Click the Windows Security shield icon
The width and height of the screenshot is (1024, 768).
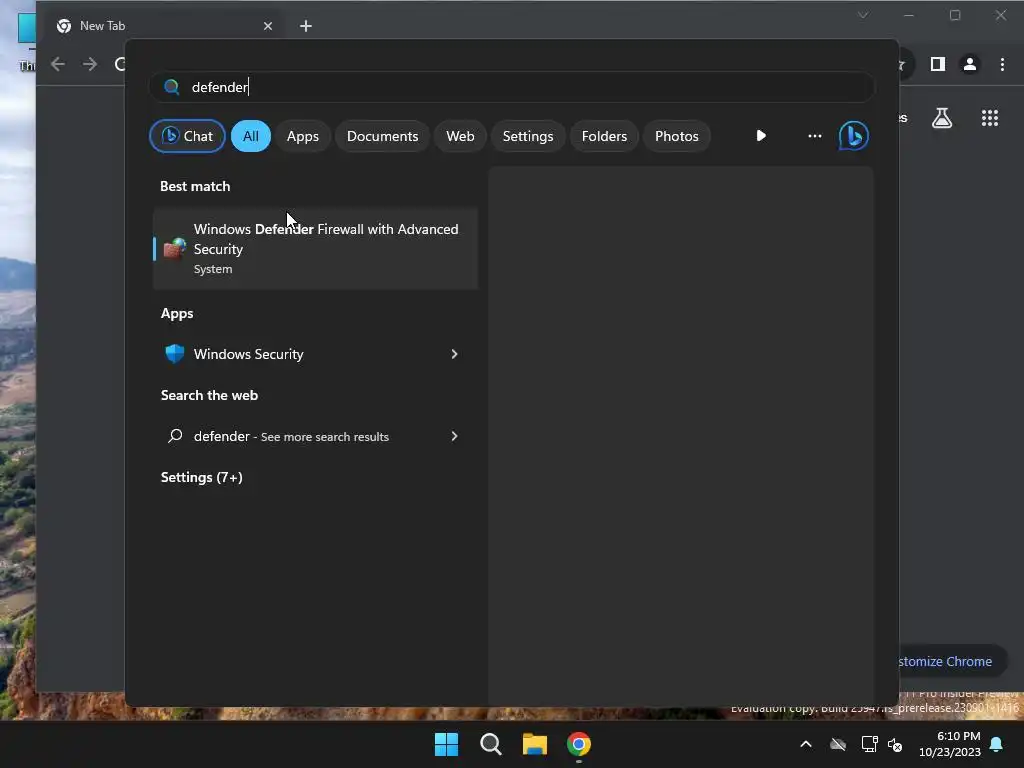pyautogui.click(x=174, y=354)
